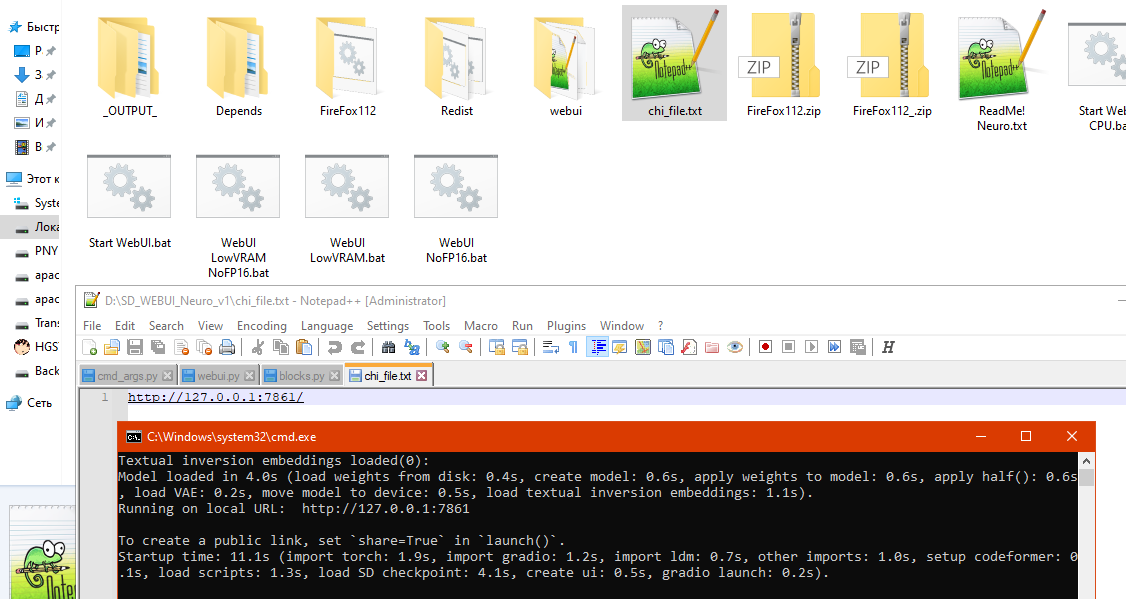Click the Playback macro icon
Screen dimensions: 1126x599
point(811,348)
